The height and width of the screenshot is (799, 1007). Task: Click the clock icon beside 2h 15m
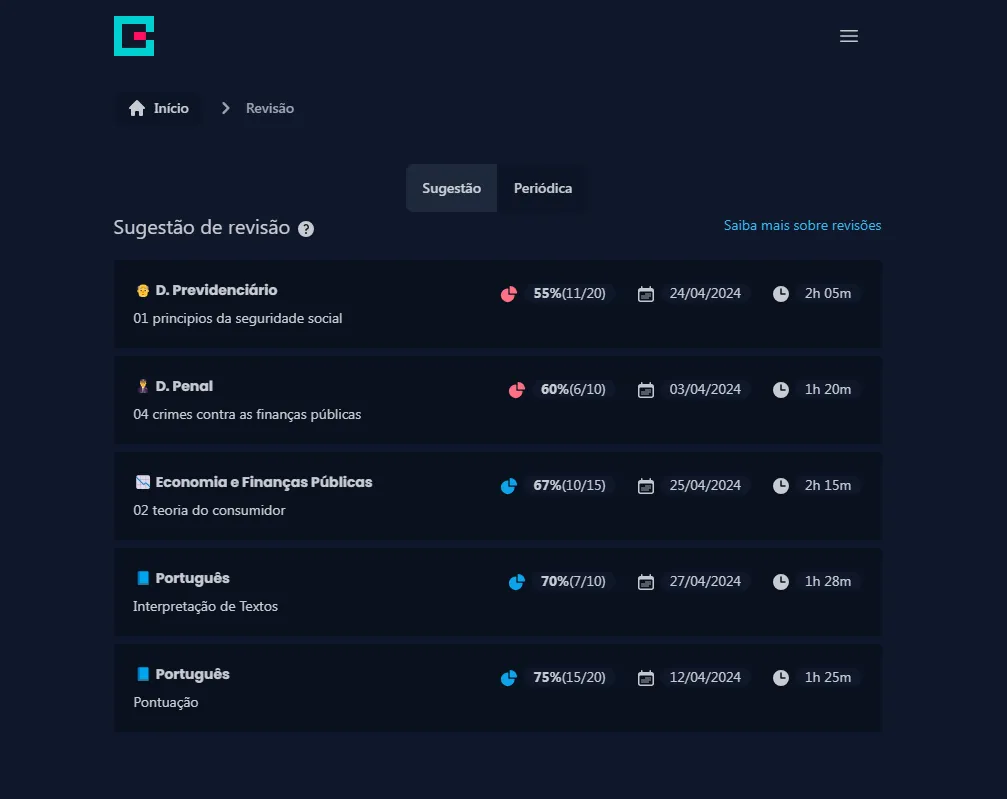pos(780,486)
